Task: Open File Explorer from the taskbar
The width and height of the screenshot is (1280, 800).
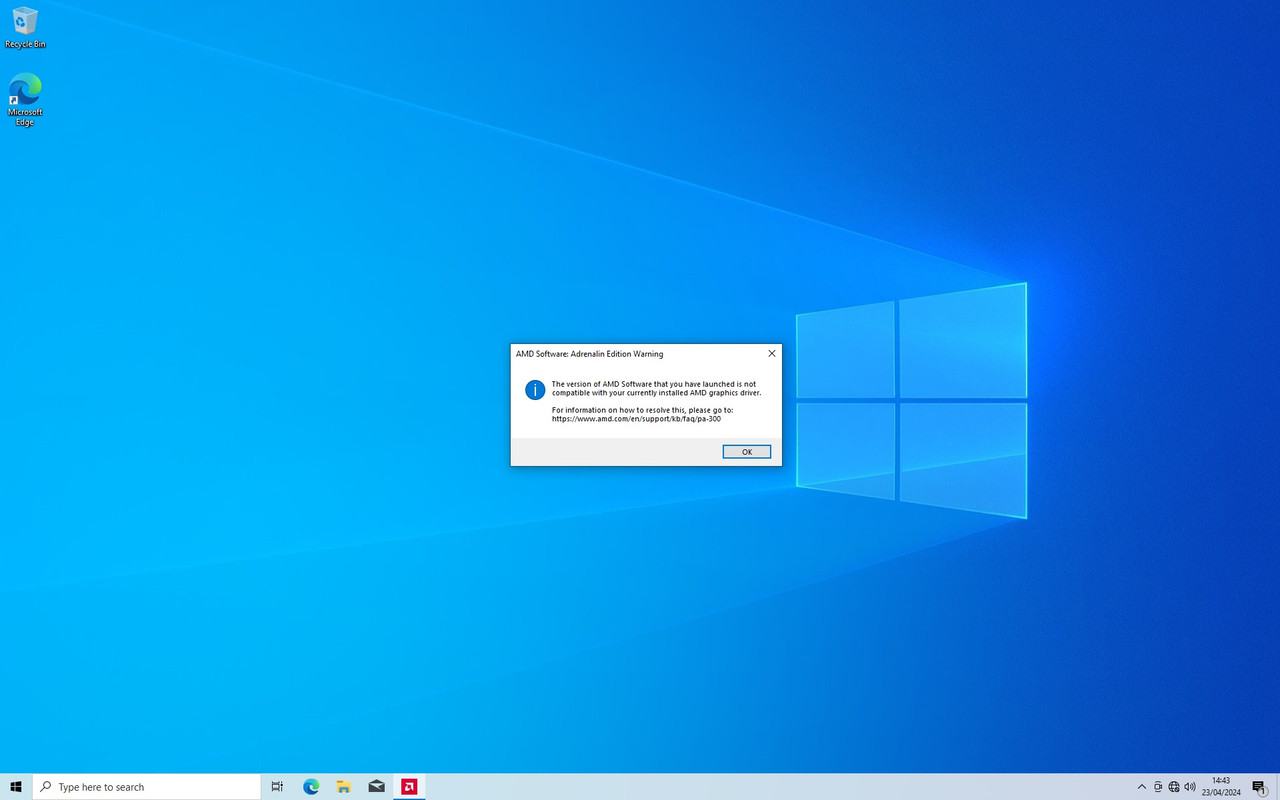Action: point(343,787)
